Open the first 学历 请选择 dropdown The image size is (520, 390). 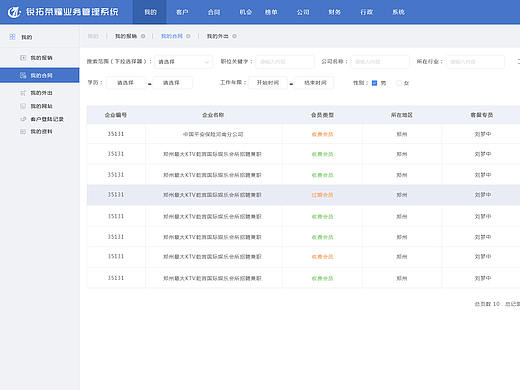pos(126,83)
